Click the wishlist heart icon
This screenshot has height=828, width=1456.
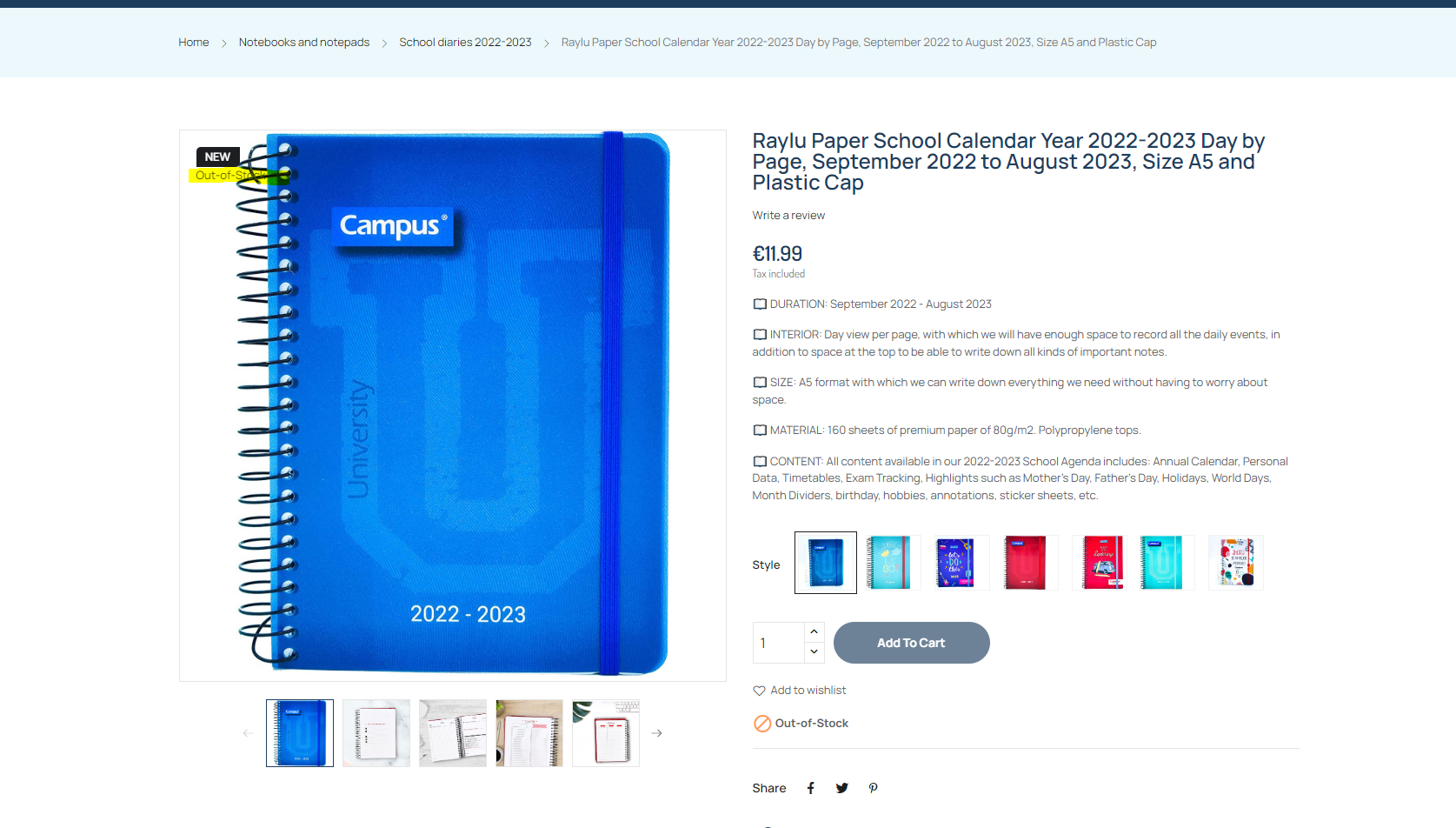point(759,691)
